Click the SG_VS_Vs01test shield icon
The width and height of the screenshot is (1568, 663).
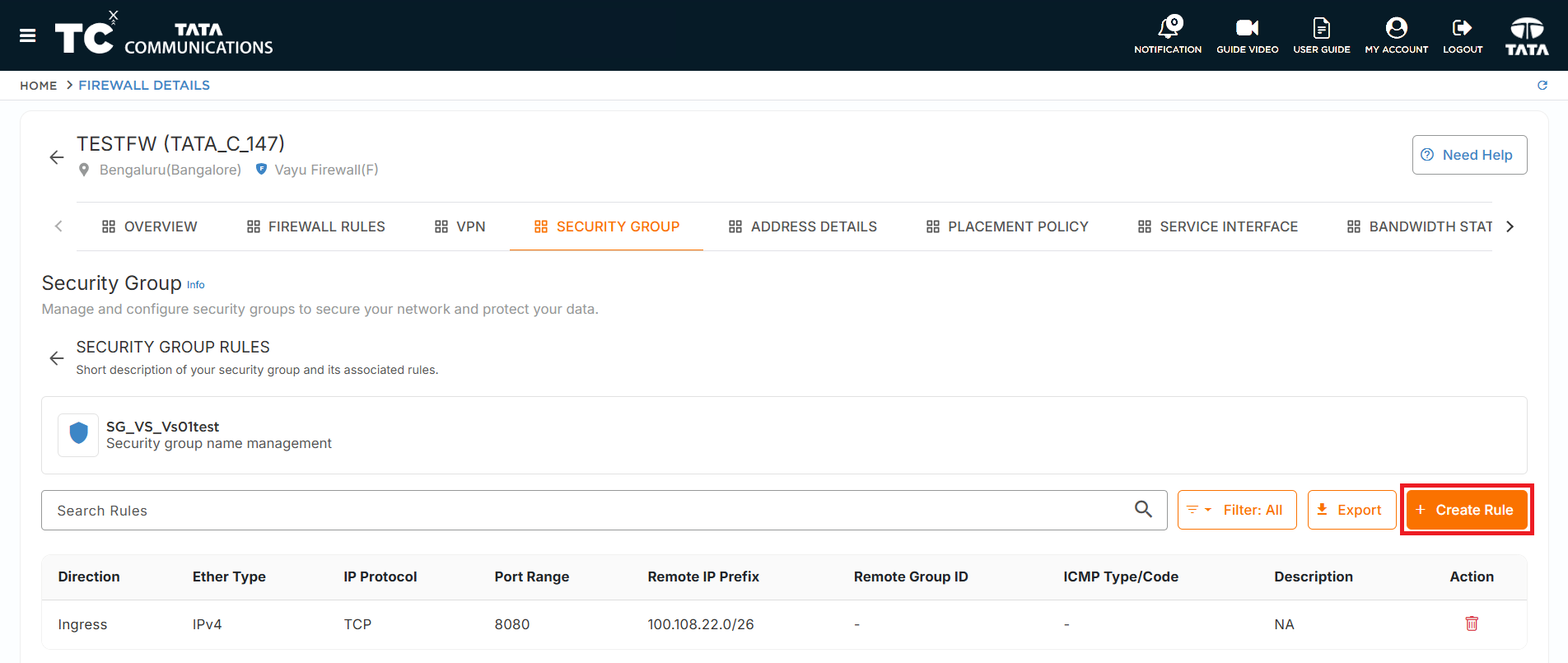(78, 434)
